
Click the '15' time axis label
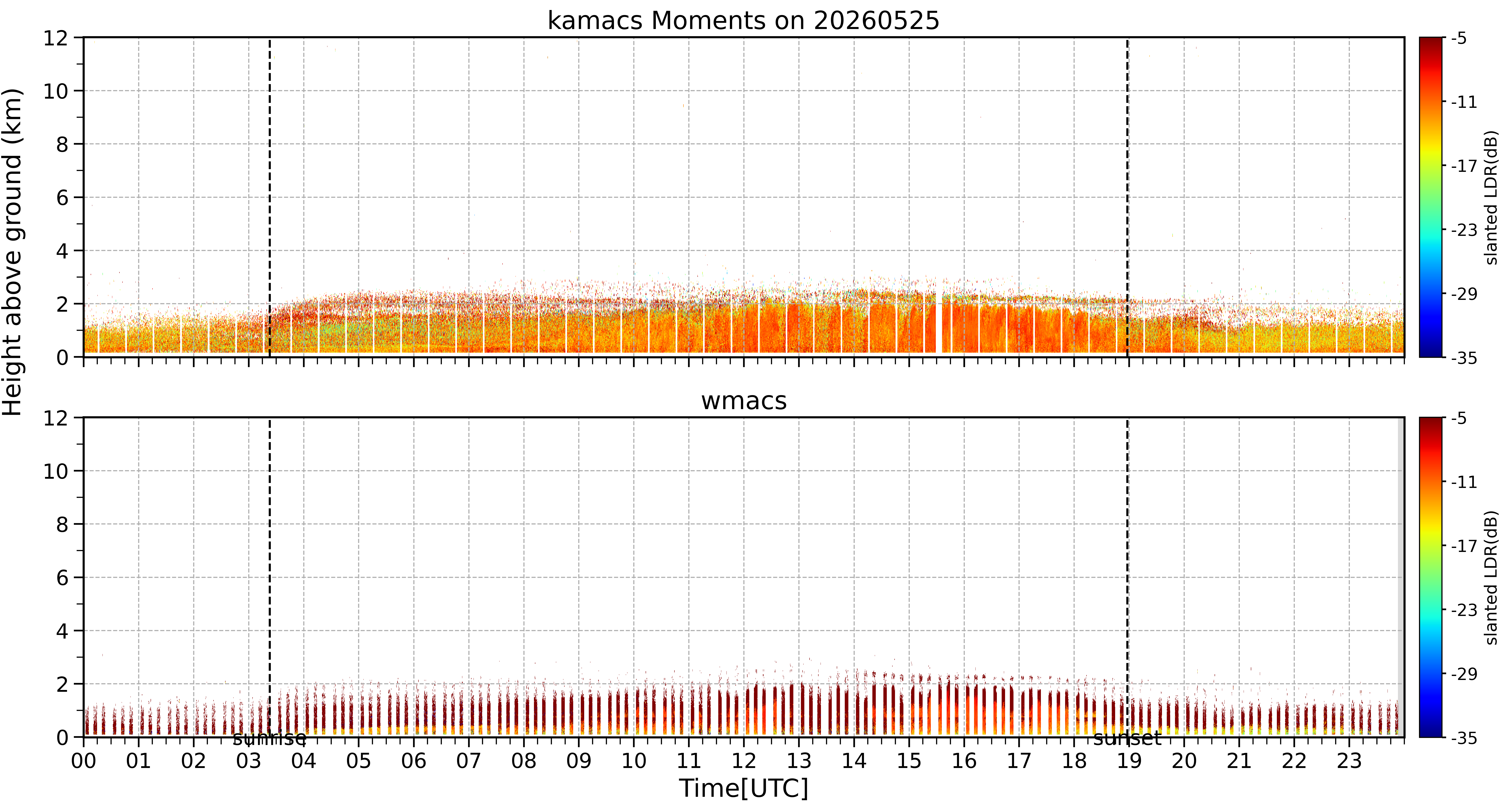[x=909, y=761]
